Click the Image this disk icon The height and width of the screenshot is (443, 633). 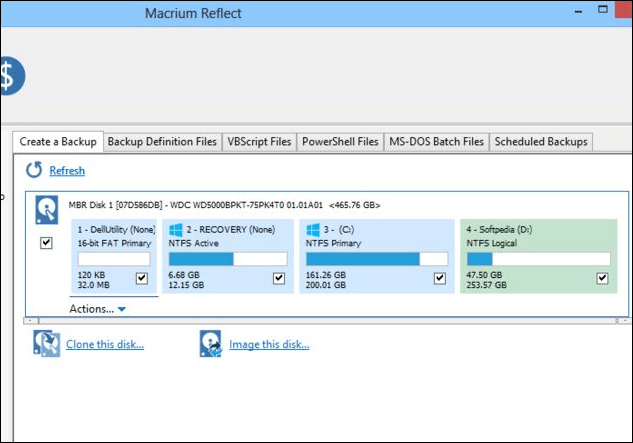pyautogui.click(x=210, y=345)
